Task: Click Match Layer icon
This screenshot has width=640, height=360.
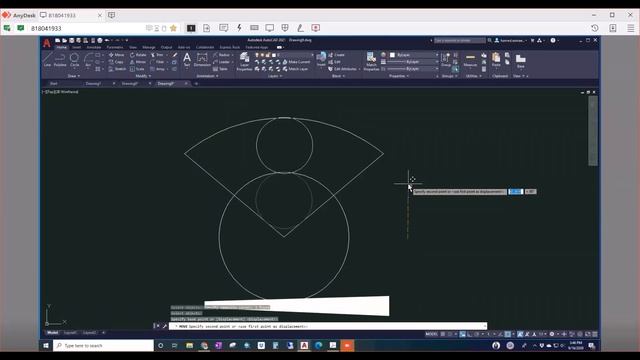Action: (x=295, y=69)
